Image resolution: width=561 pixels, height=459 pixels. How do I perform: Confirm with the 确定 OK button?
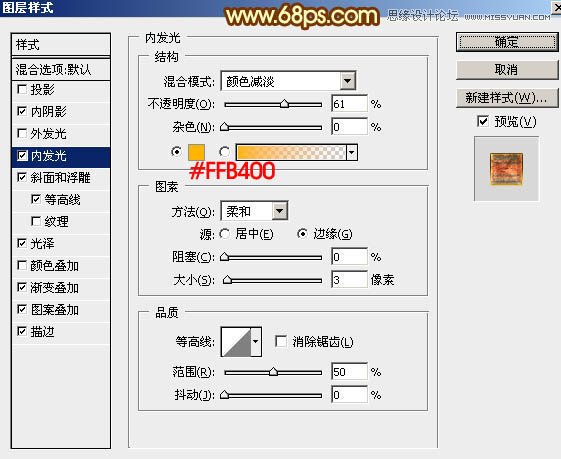click(507, 42)
